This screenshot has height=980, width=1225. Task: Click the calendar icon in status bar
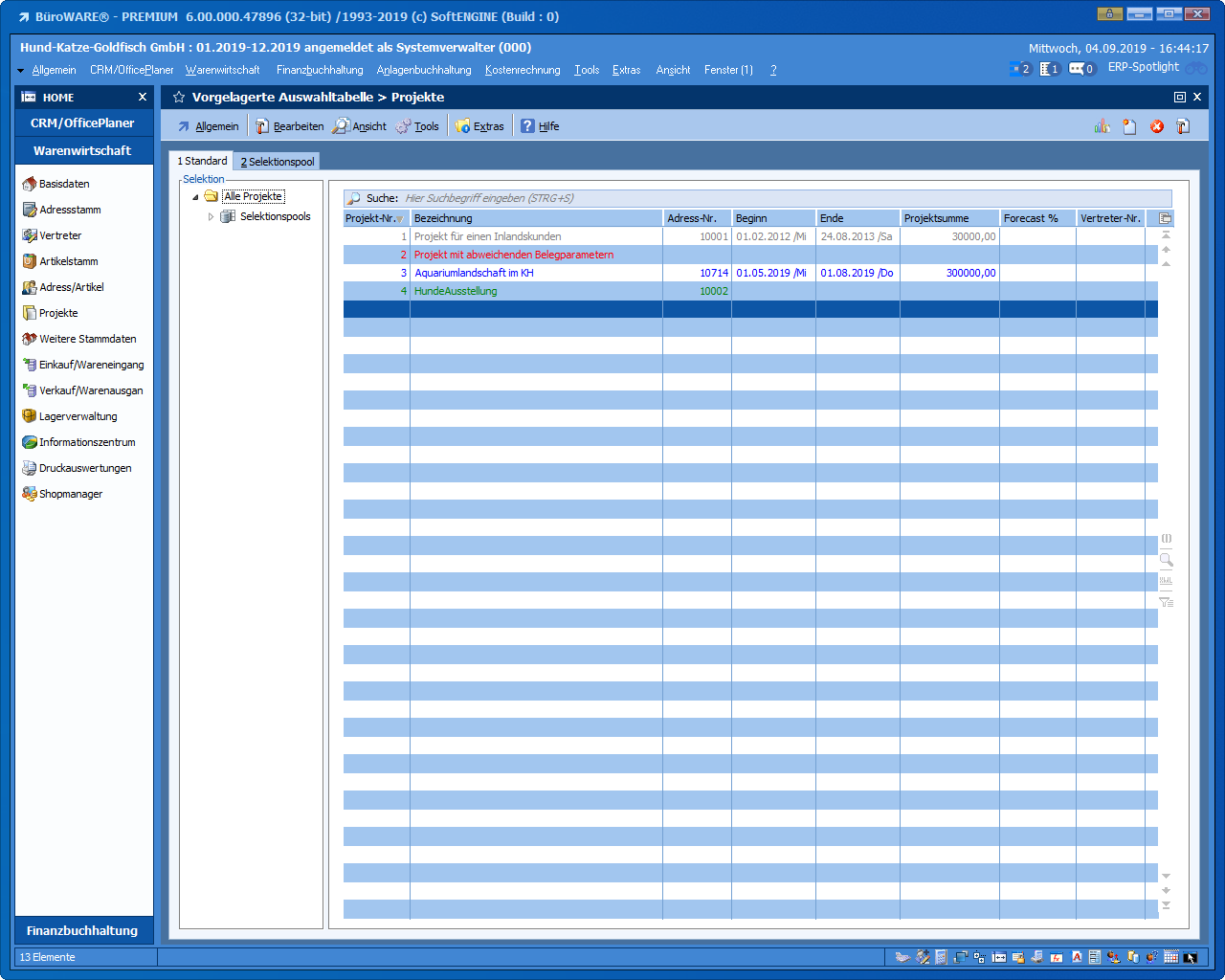[1170, 957]
